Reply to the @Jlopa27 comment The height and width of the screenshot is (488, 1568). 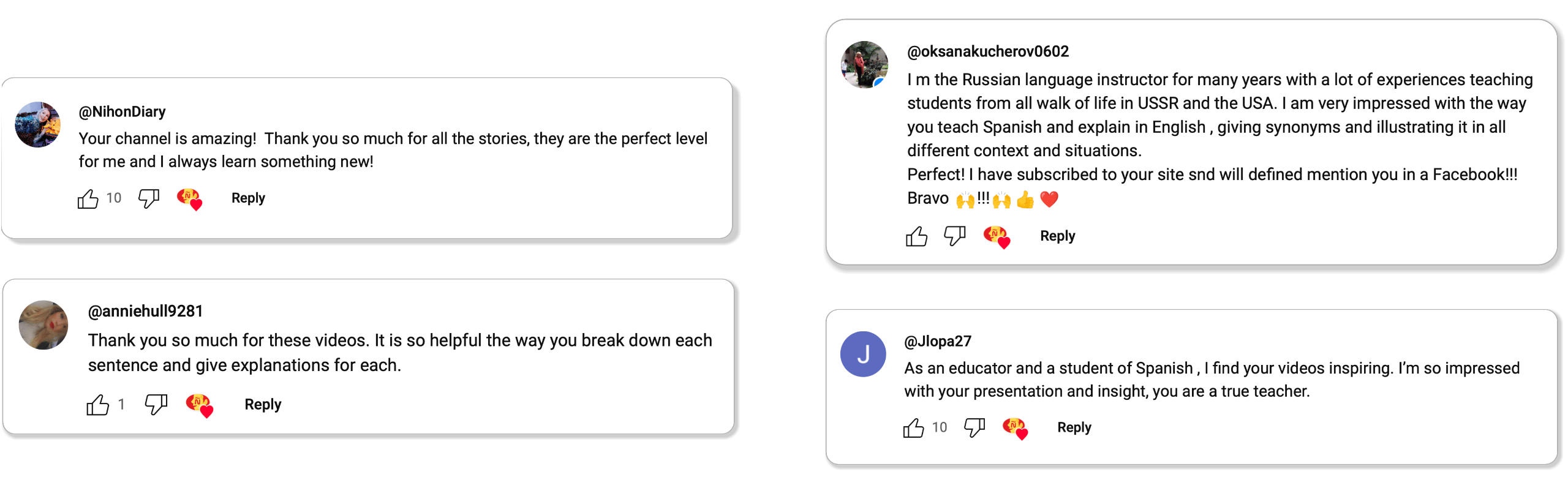tap(1074, 427)
